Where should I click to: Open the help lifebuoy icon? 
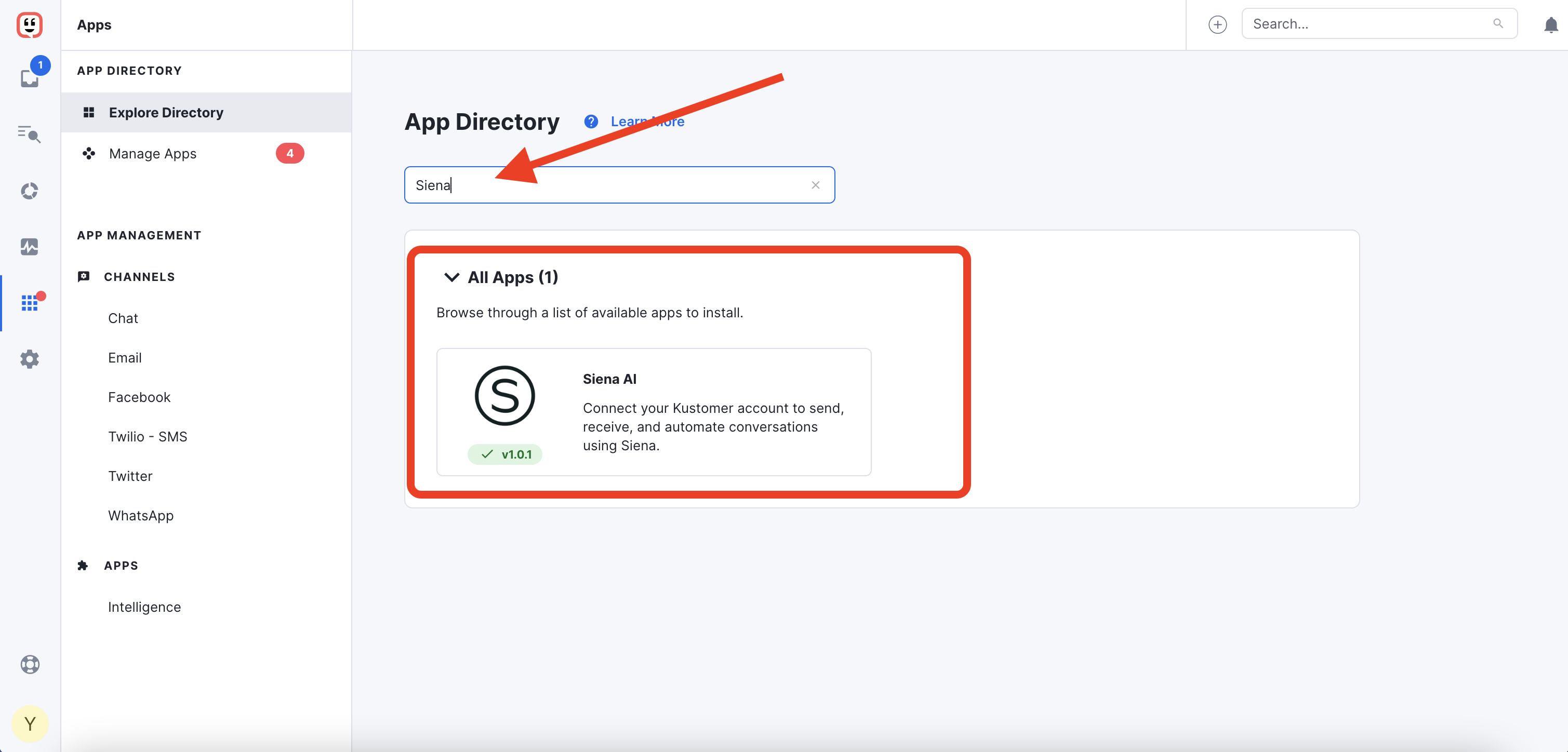tap(30, 664)
